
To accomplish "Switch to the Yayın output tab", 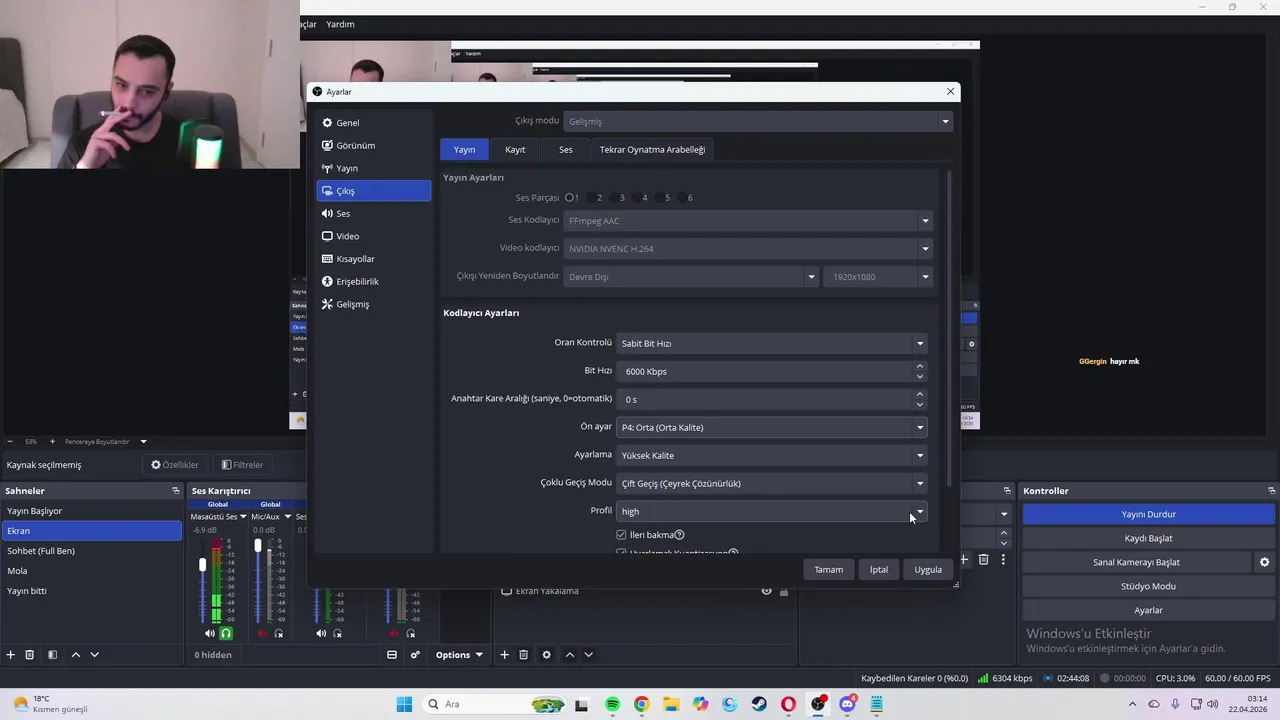I will (464, 149).
